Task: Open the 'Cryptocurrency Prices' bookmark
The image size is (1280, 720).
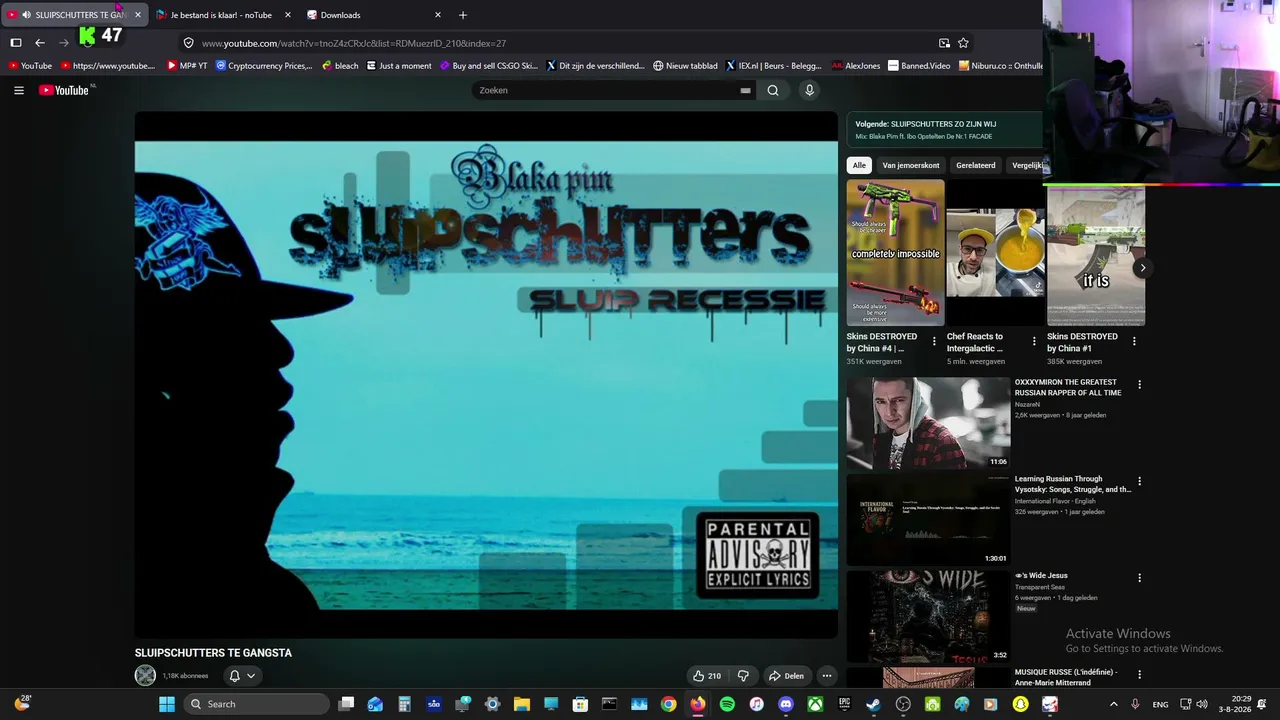Action: coord(264,66)
